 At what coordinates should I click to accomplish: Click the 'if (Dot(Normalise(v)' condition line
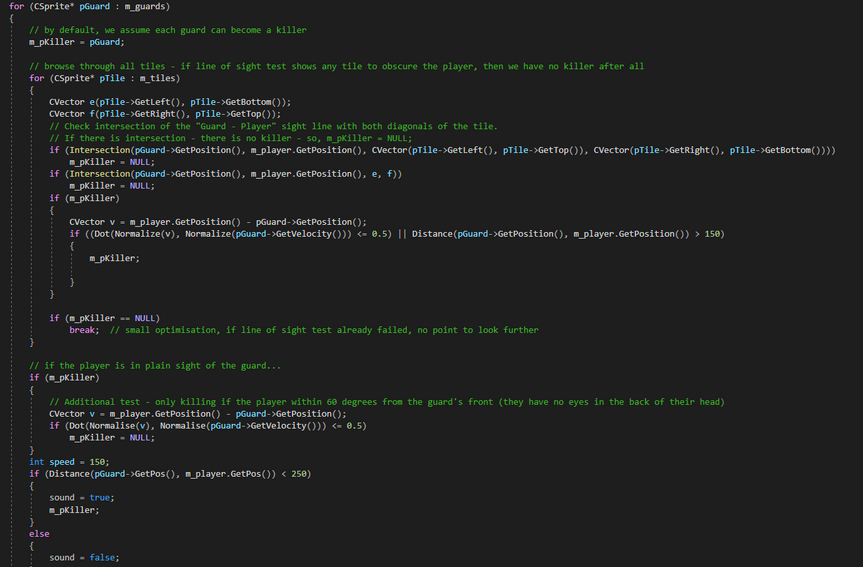pos(208,426)
